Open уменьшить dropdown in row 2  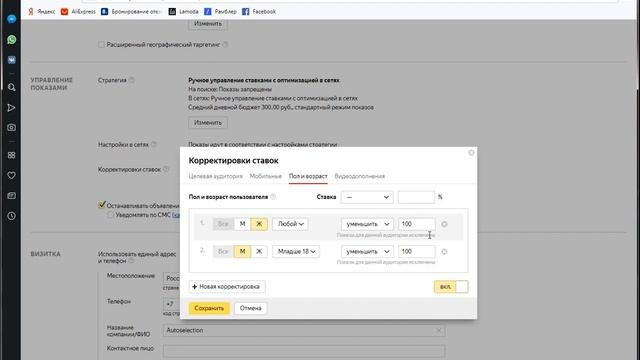pos(367,251)
